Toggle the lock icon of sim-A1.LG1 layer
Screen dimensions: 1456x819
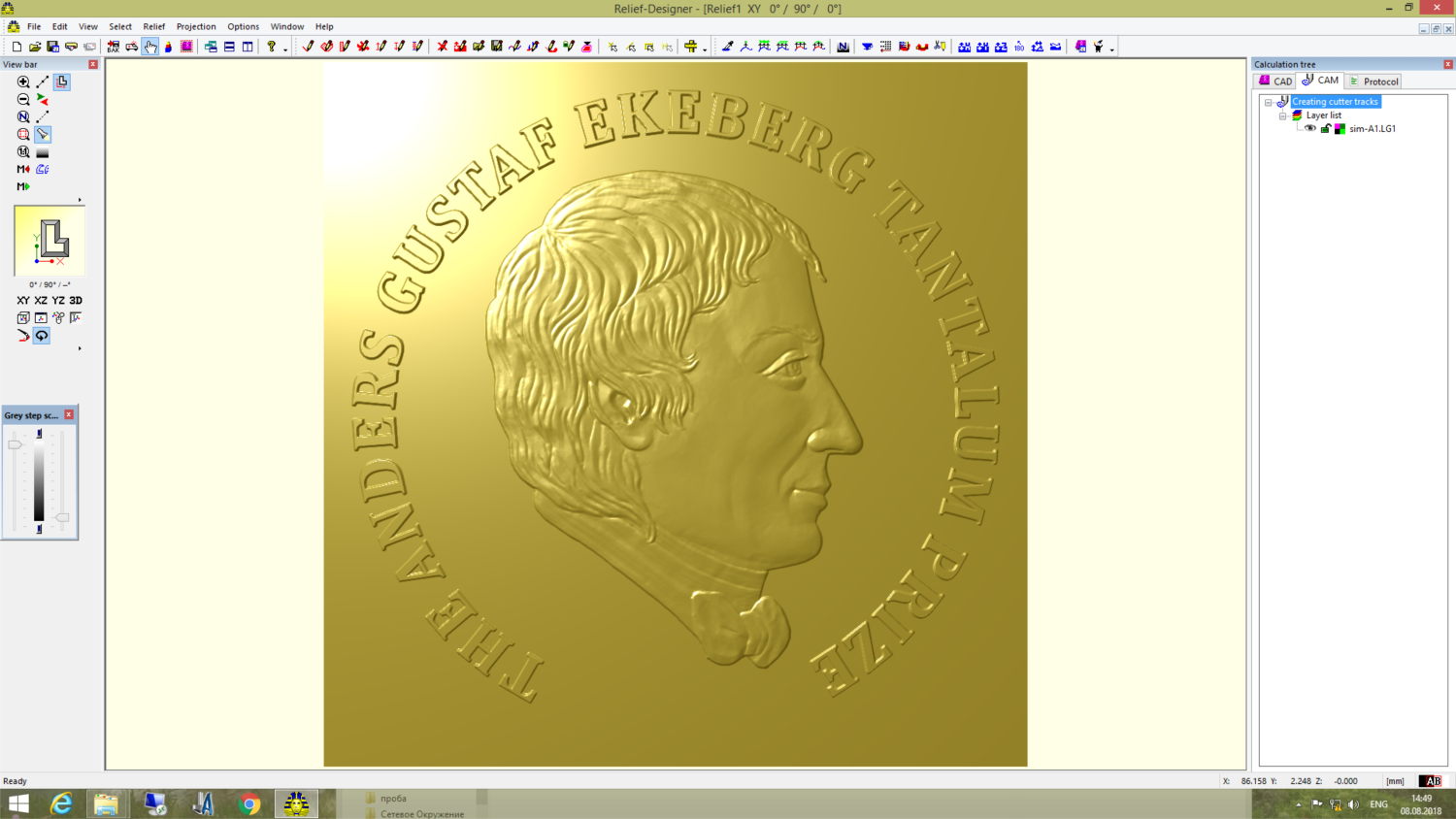[x=1326, y=128]
